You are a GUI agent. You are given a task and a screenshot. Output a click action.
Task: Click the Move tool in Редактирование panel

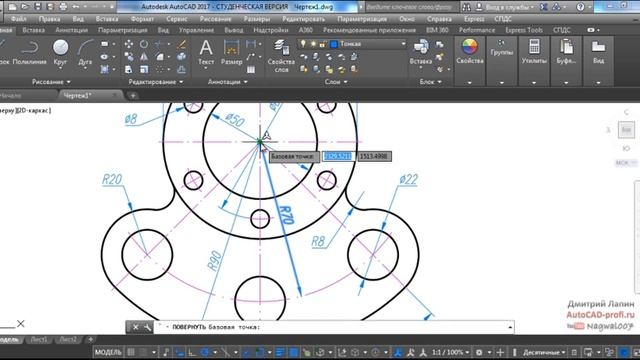[x=129, y=44]
